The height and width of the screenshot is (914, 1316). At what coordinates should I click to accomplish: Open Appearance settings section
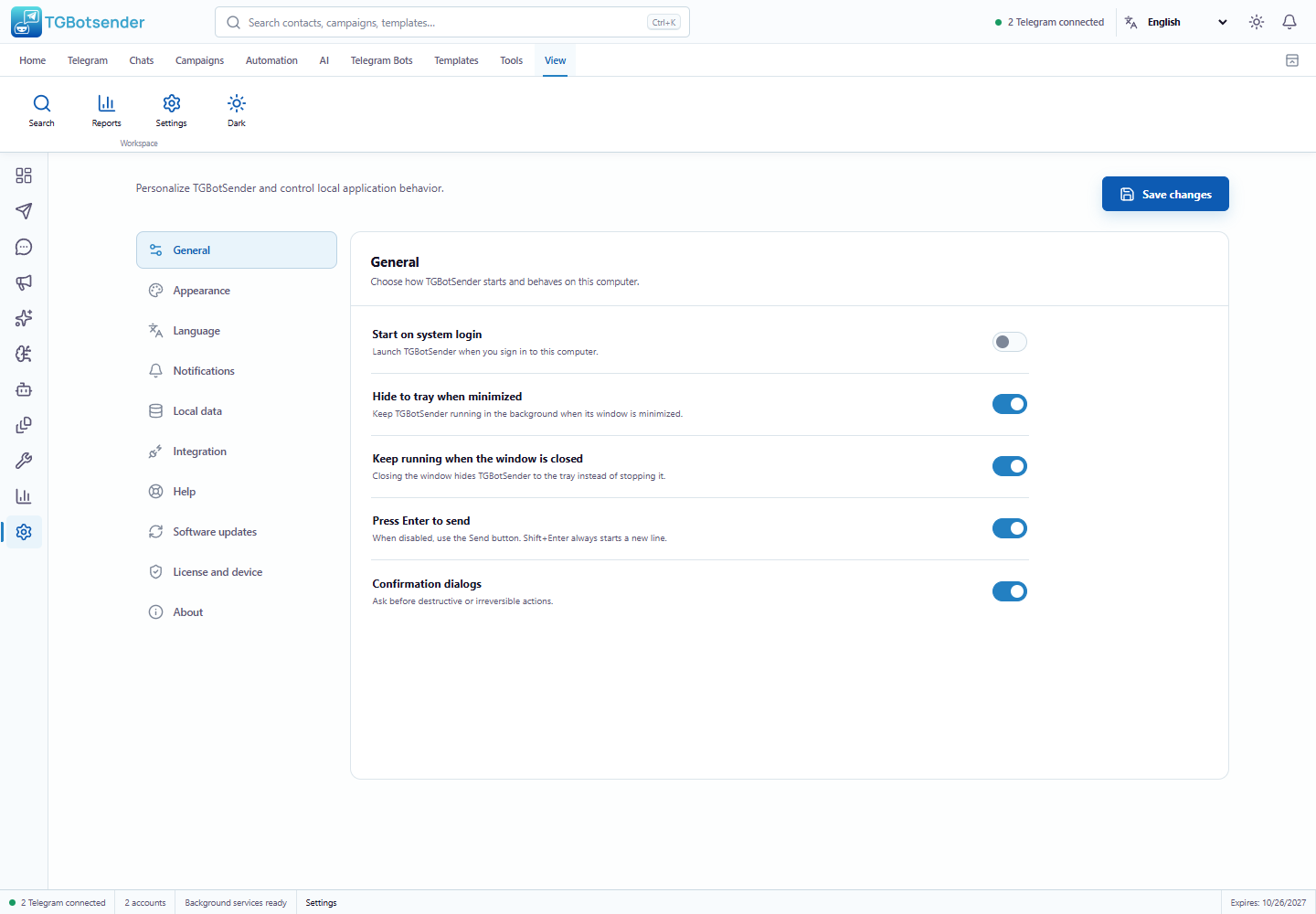[237, 291]
